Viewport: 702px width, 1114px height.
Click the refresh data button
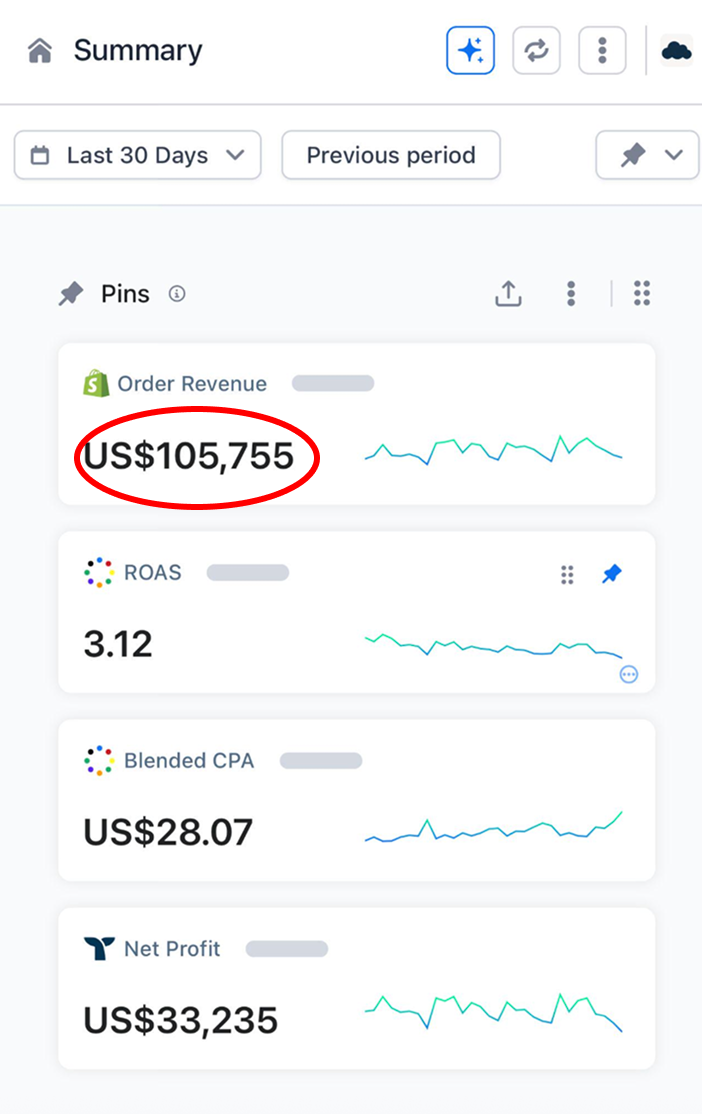coord(536,50)
